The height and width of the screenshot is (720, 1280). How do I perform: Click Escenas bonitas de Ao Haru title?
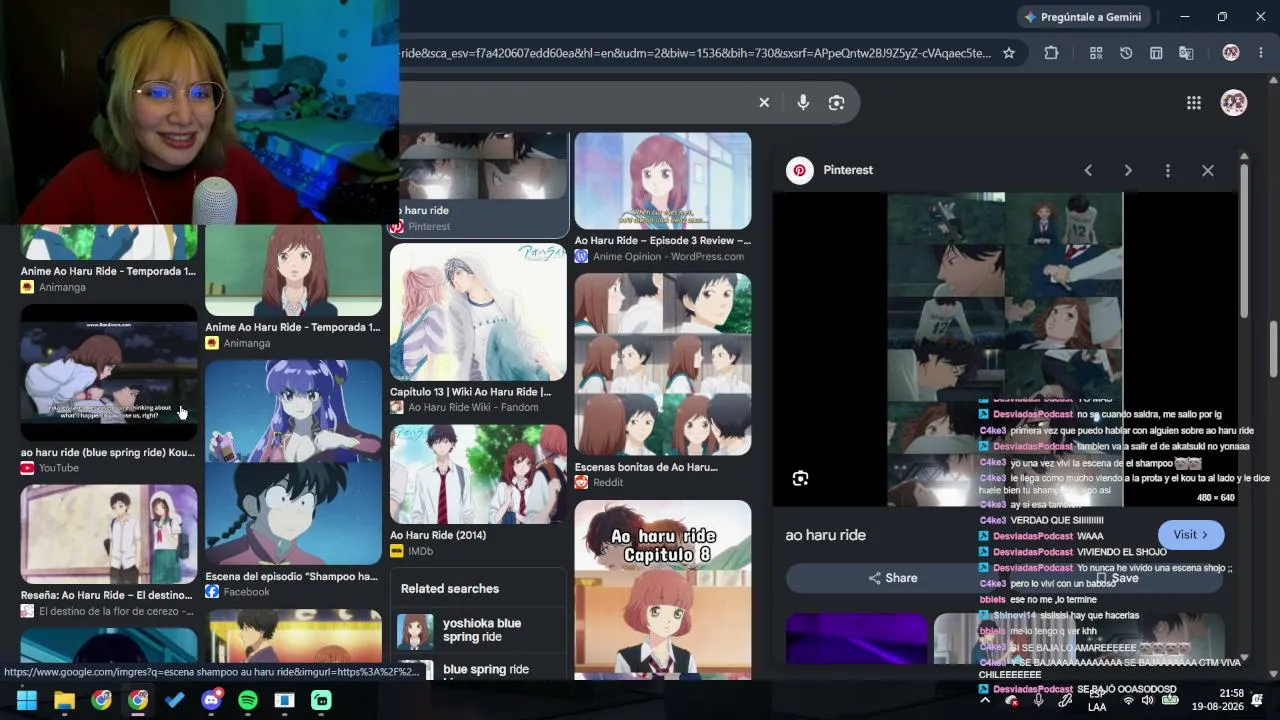point(647,467)
